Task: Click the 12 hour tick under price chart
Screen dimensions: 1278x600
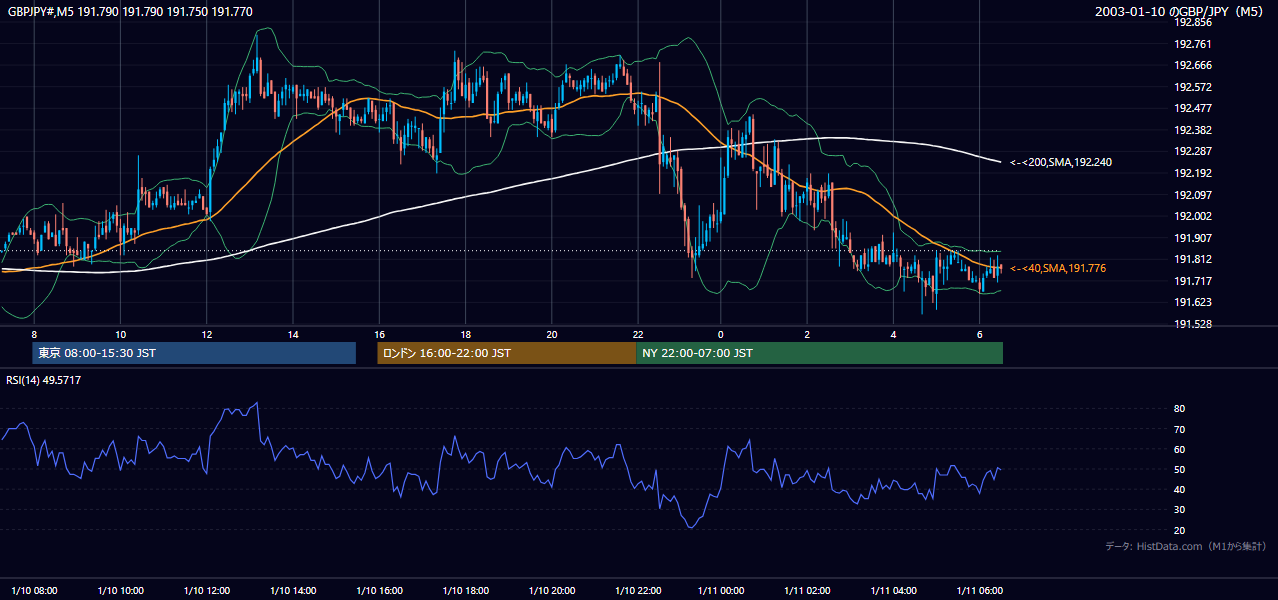Action: 206,334
